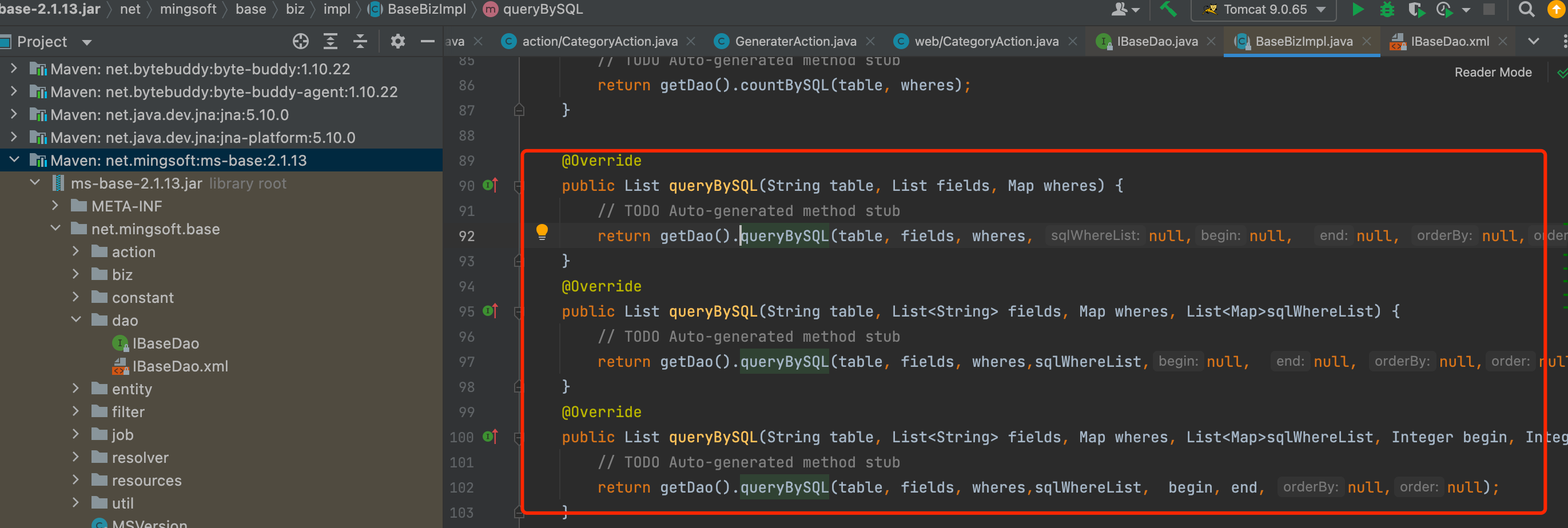Click the override gutter icon on line 95
The width and height of the screenshot is (1568, 528).
pos(491,311)
